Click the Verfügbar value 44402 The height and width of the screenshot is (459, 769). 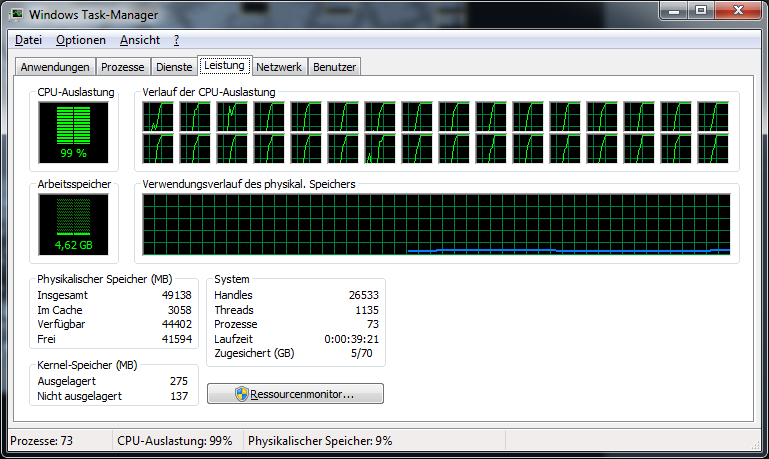[177, 324]
